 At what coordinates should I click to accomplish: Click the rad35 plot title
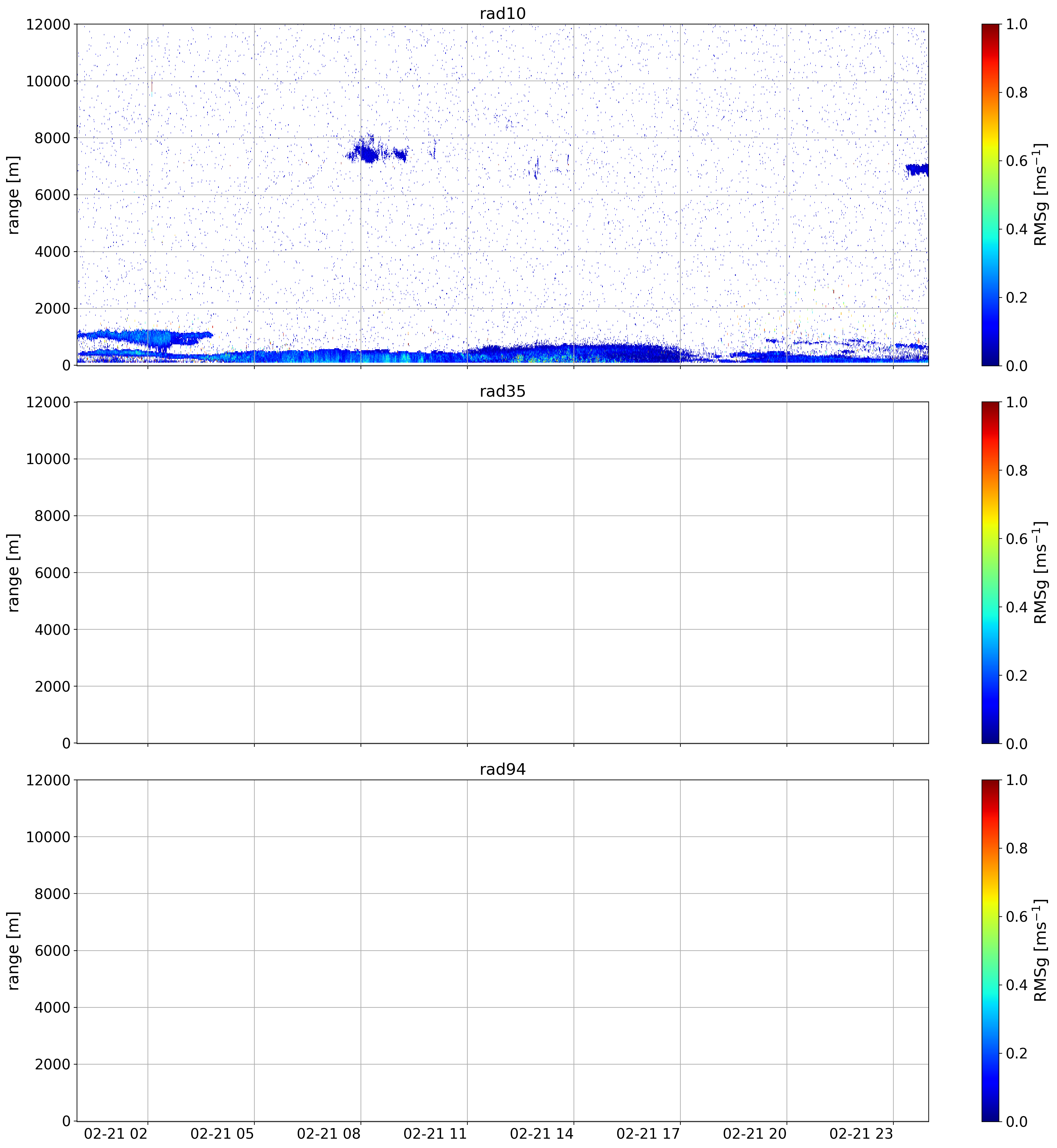pyautogui.click(x=502, y=392)
